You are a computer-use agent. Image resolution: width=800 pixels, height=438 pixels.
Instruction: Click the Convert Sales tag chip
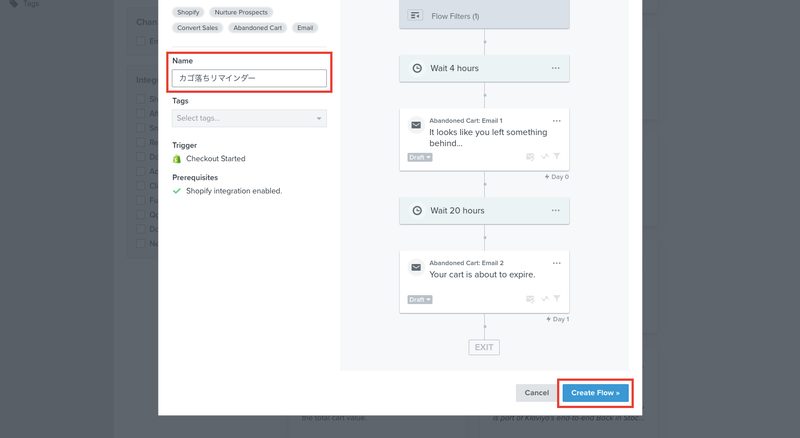[197, 28]
